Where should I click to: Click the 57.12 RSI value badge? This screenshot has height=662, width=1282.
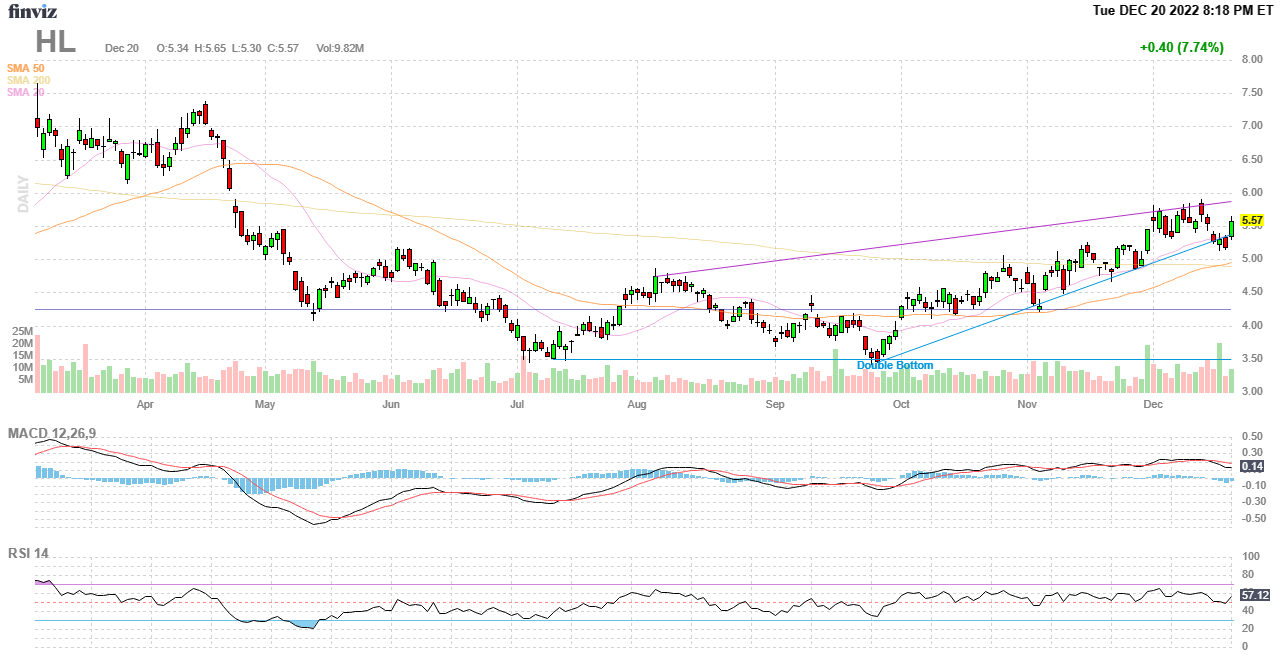coord(1254,595)
